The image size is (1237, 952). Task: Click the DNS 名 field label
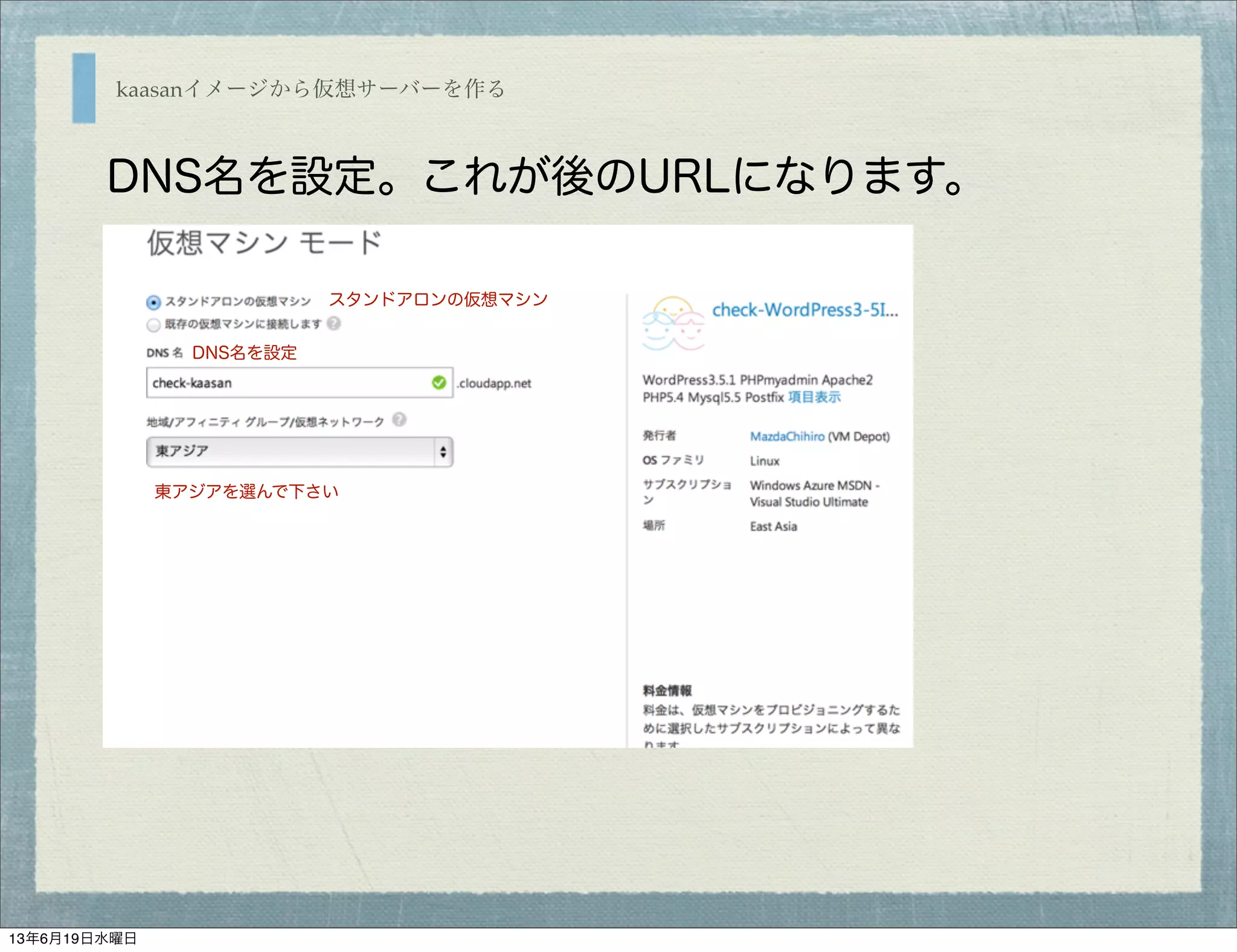[x=164, y=353]
